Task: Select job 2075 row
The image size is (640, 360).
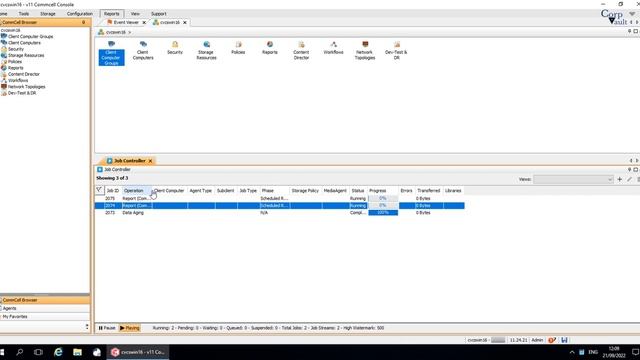Action: click(x=280, y=198)
